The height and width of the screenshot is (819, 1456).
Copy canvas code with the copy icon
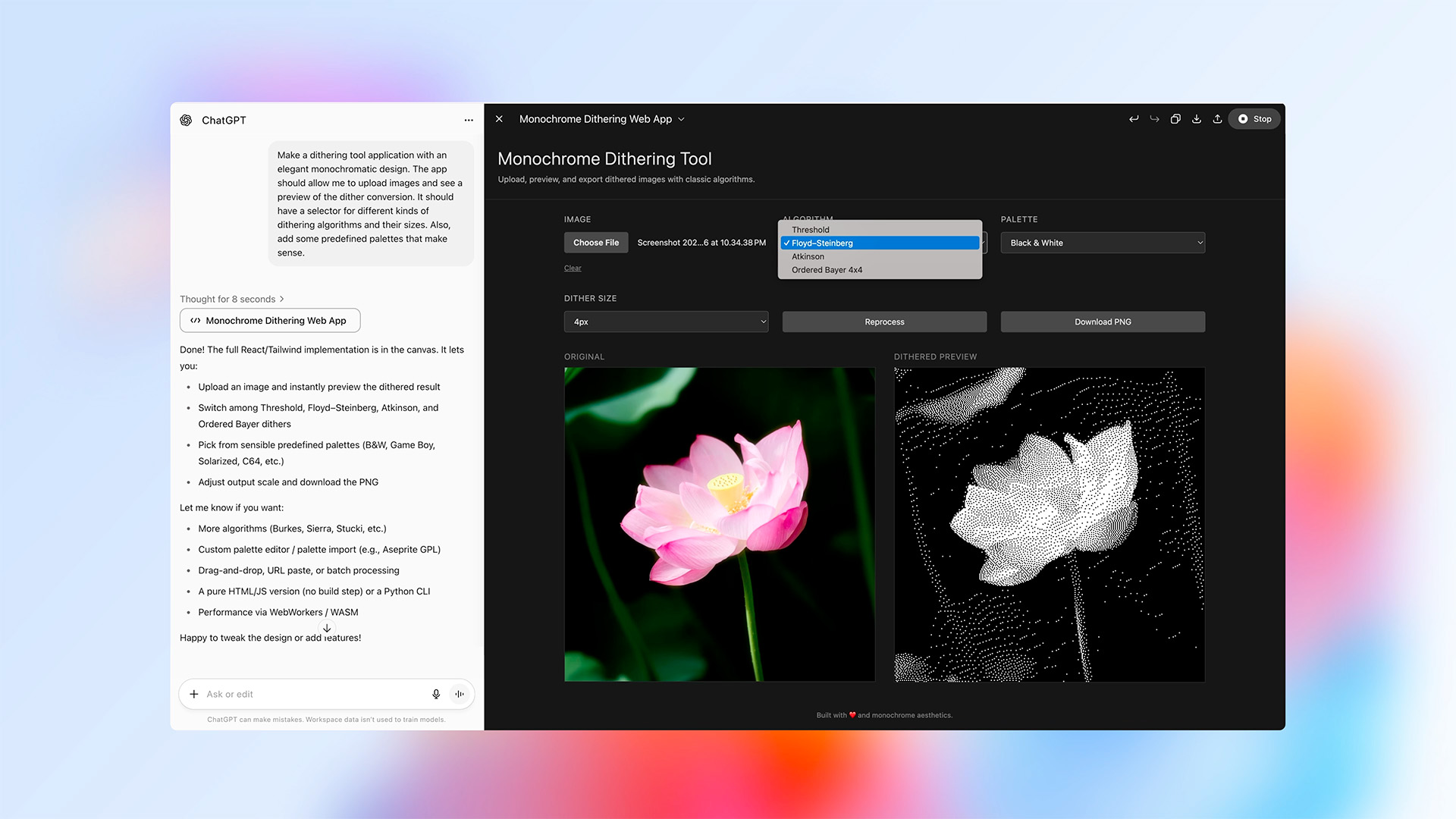click(1175, 119)
